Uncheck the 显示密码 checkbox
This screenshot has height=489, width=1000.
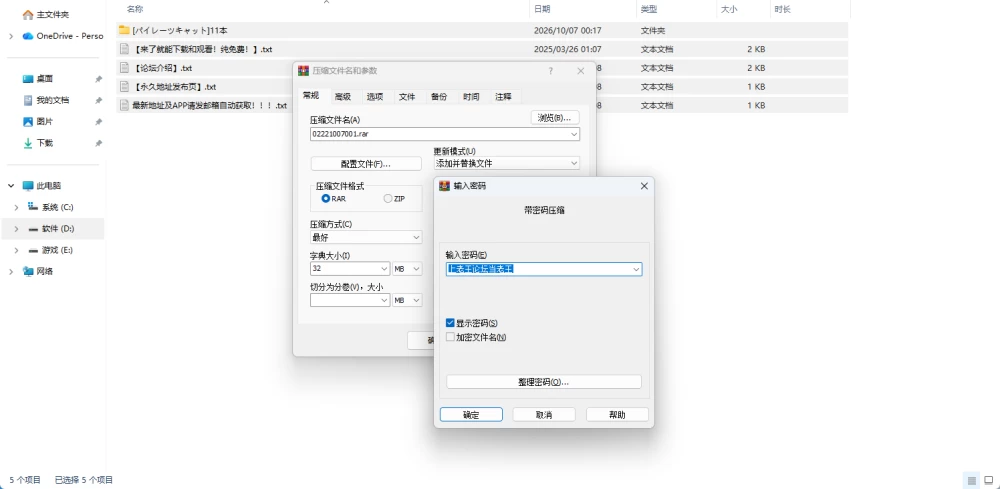tap(450, 324)
